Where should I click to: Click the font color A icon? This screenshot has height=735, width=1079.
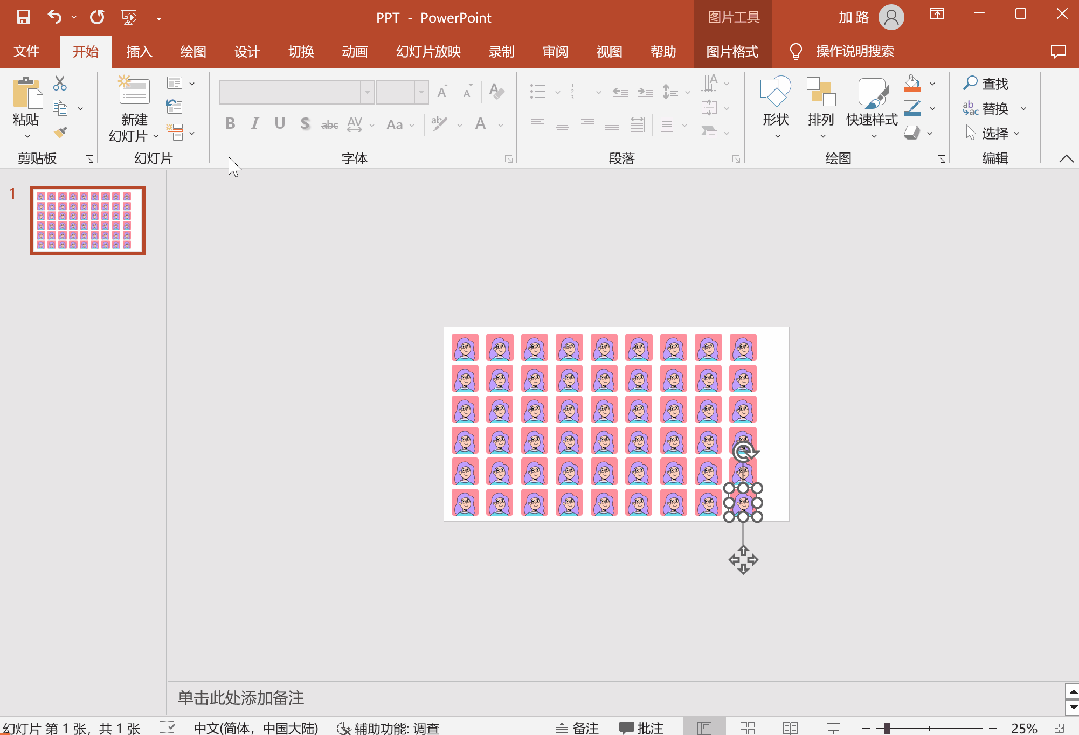click(x=480, y=124)
